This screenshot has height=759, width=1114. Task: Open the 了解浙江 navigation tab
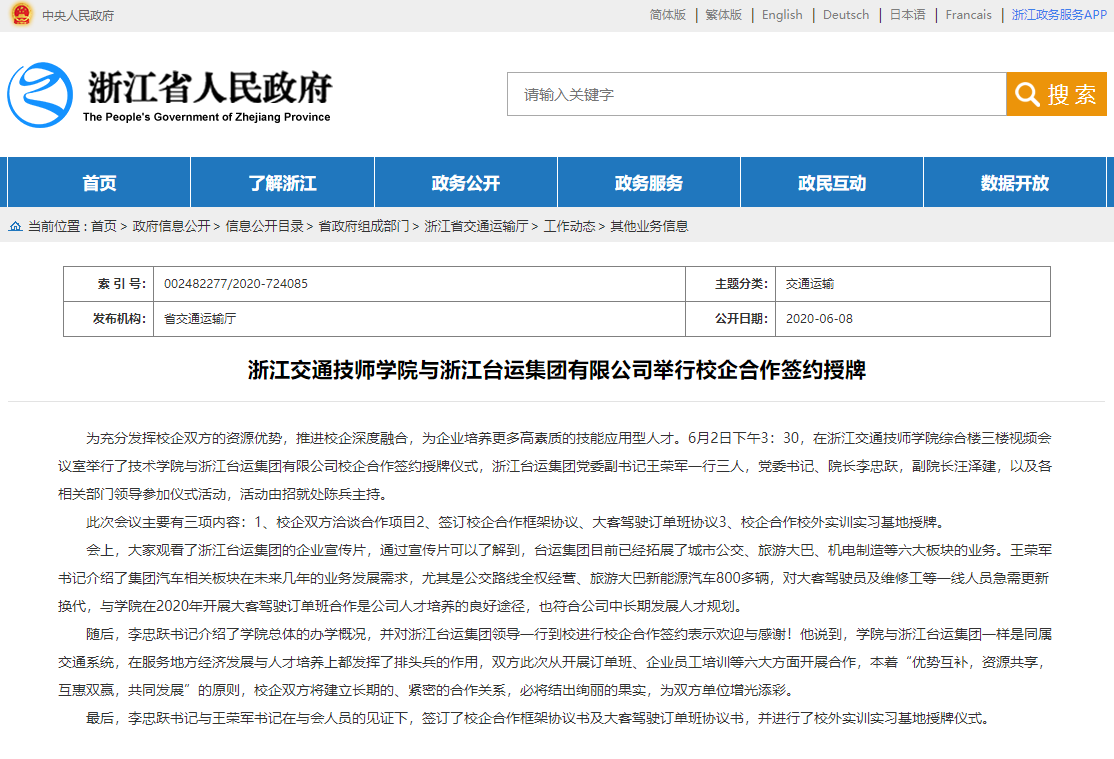point(282,183)
